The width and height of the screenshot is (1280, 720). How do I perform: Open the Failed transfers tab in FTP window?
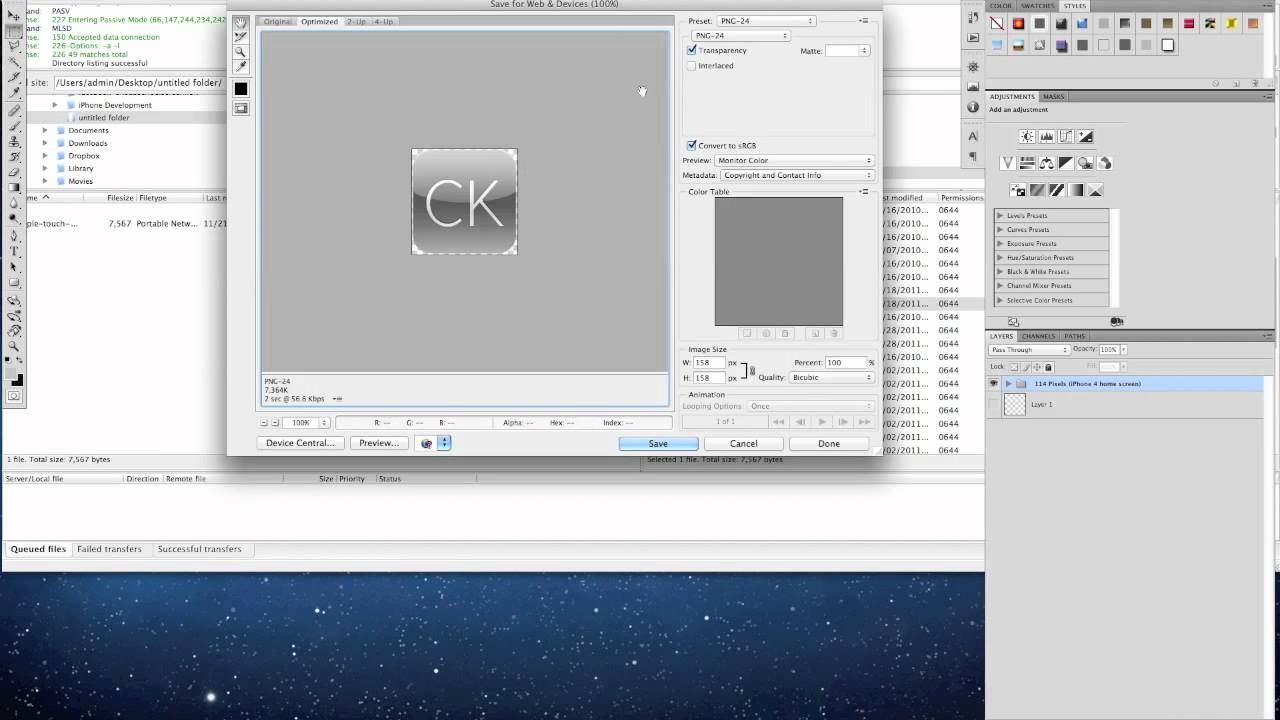[x=110, y=549]
